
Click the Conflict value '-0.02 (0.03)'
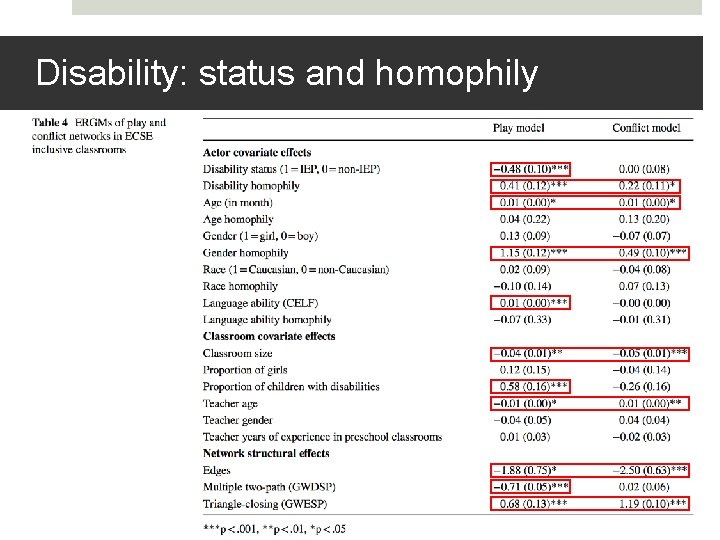pos(641,437)
